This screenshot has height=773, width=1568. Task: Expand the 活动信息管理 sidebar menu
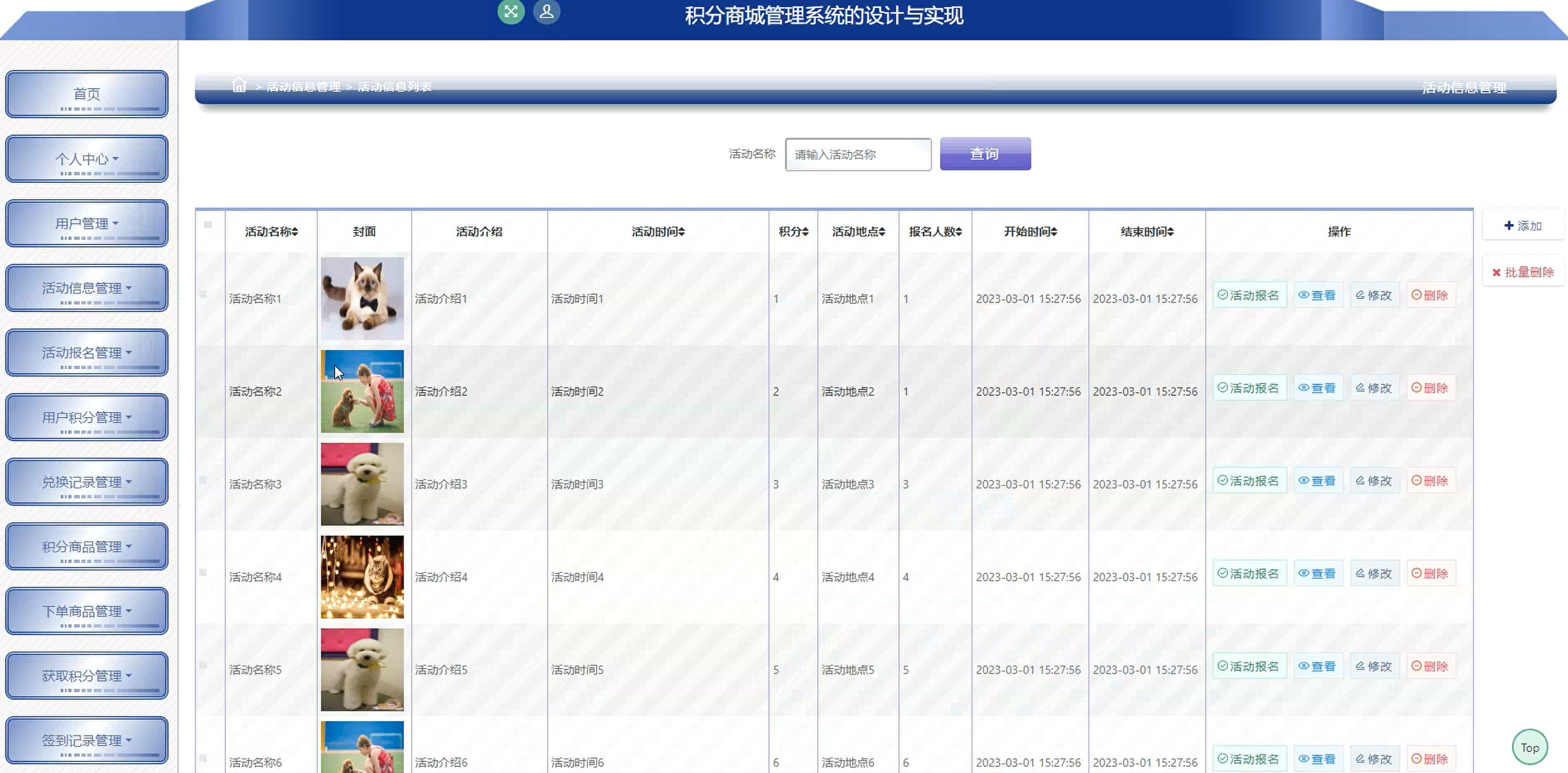click(87, 288)
